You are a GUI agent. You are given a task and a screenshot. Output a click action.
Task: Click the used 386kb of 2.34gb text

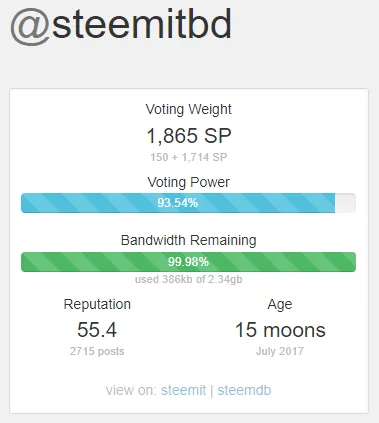pyautogui.click(x=189, y=279)
